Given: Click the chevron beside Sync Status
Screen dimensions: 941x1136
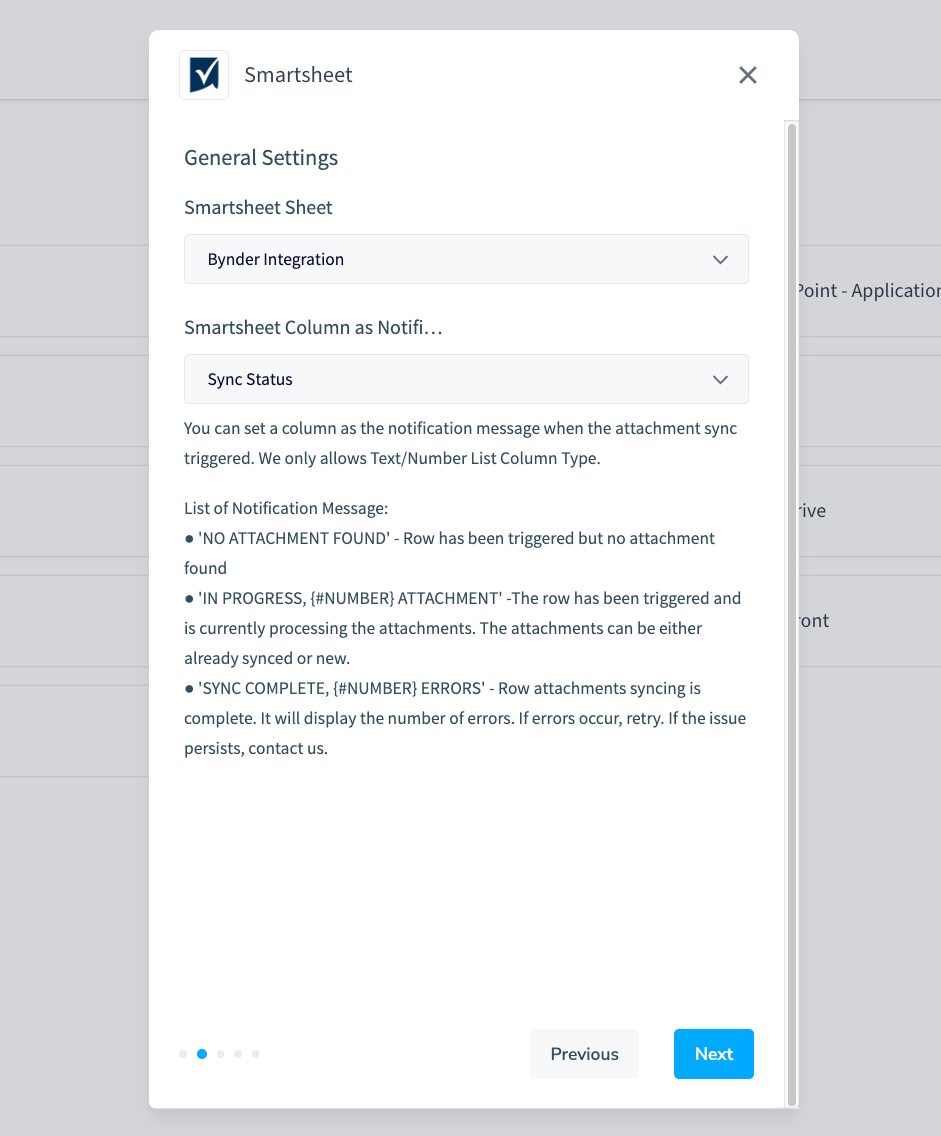Looking at the screenshot, I should [x=720, y=379].
